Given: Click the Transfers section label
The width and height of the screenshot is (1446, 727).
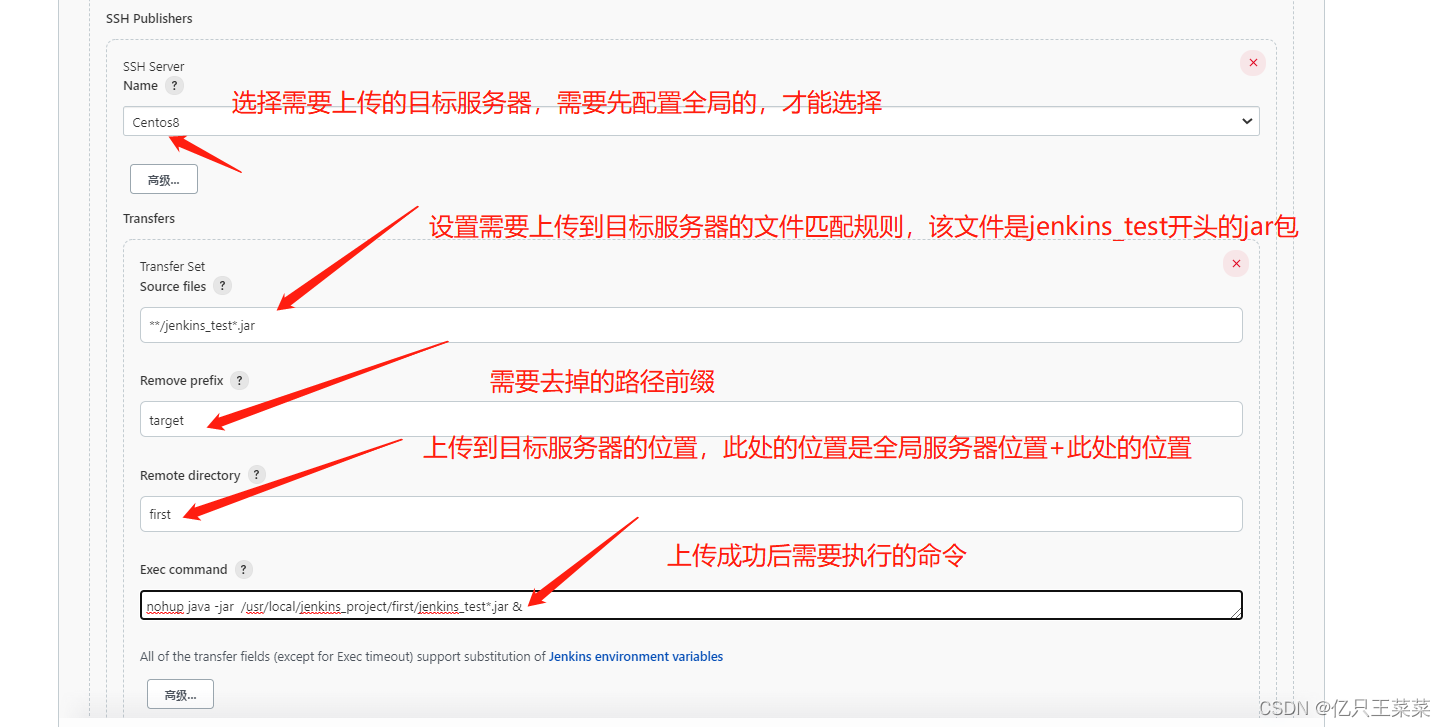Looking at the screenshot, I should point(149,218).
